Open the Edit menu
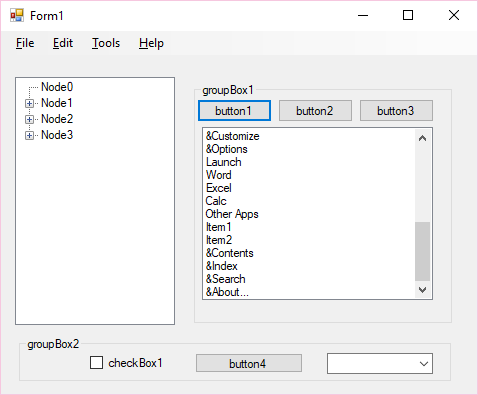 (63, 43)
